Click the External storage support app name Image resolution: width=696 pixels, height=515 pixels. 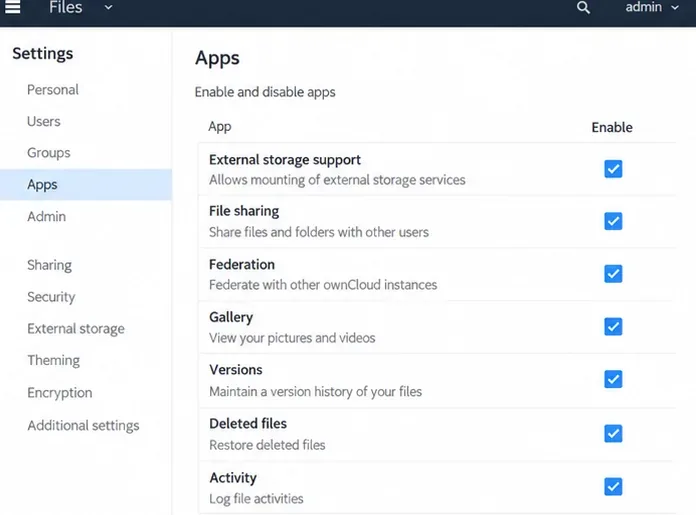coord(285,159)
